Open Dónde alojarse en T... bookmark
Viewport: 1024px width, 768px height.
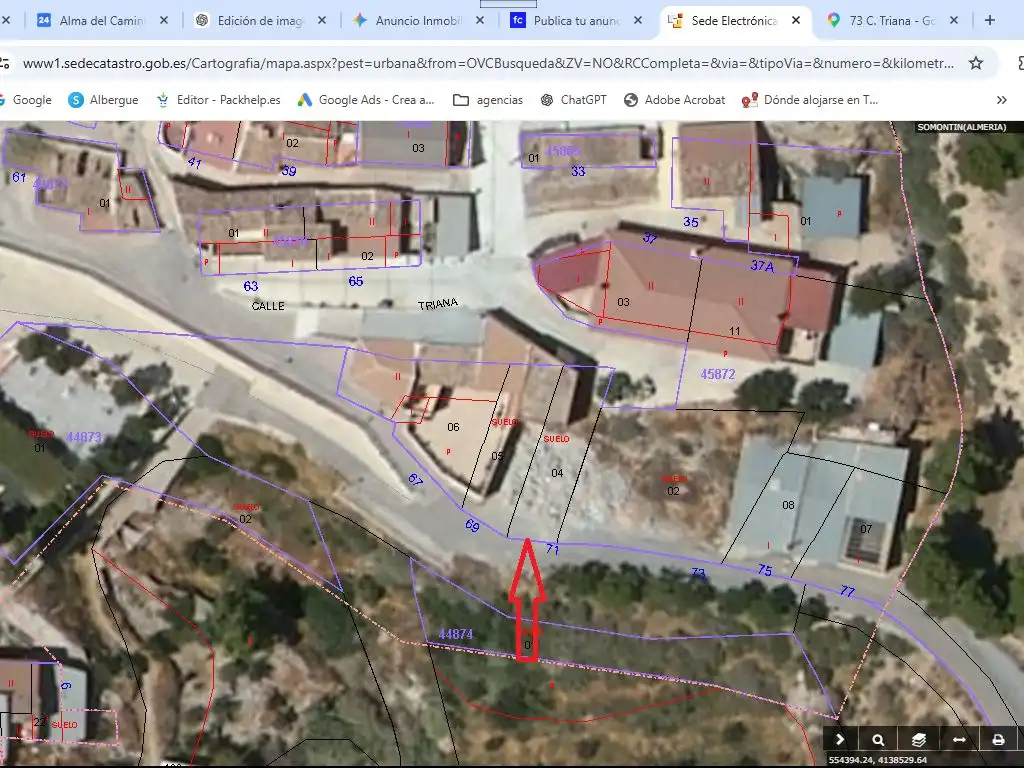pos(810,100)
